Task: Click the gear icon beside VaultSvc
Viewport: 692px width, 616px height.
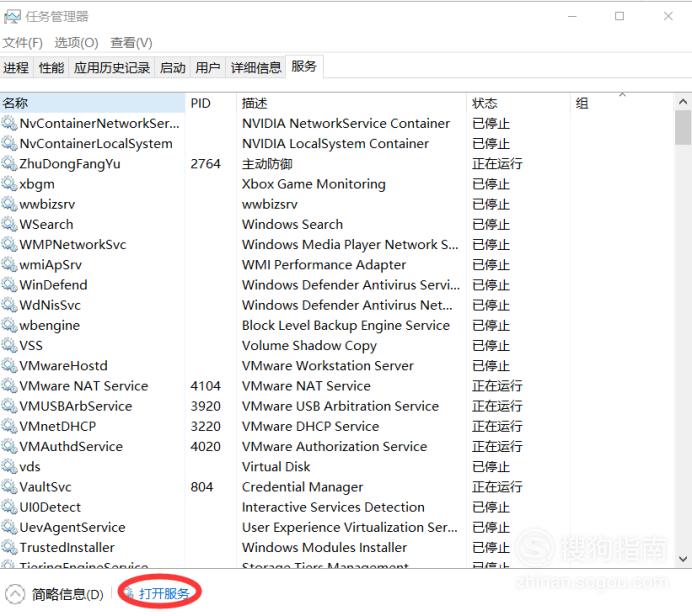Action: pyautogui.click(x=9, y=487)
